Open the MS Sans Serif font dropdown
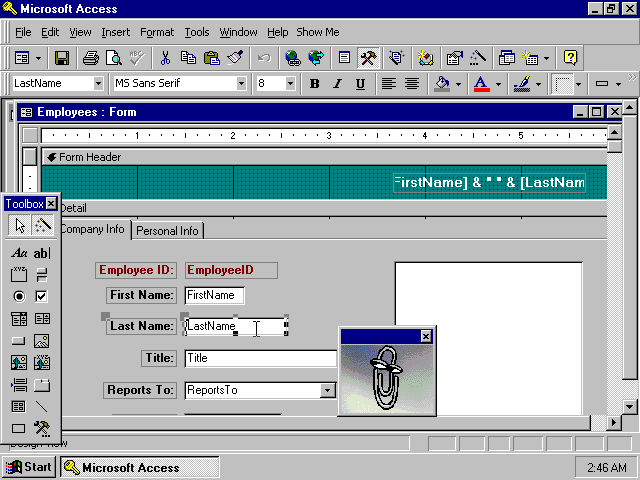The height and width of the screenshot is (480, 640). click(242, 84)
